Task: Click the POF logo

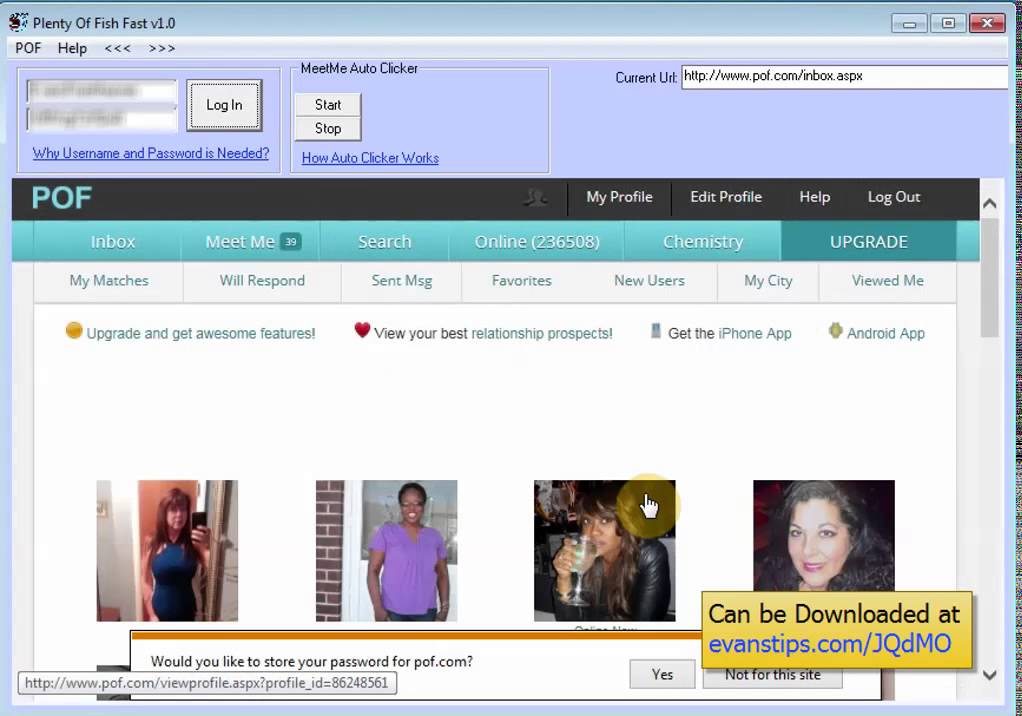Action: pyautogui.click(x=62, y=197)
